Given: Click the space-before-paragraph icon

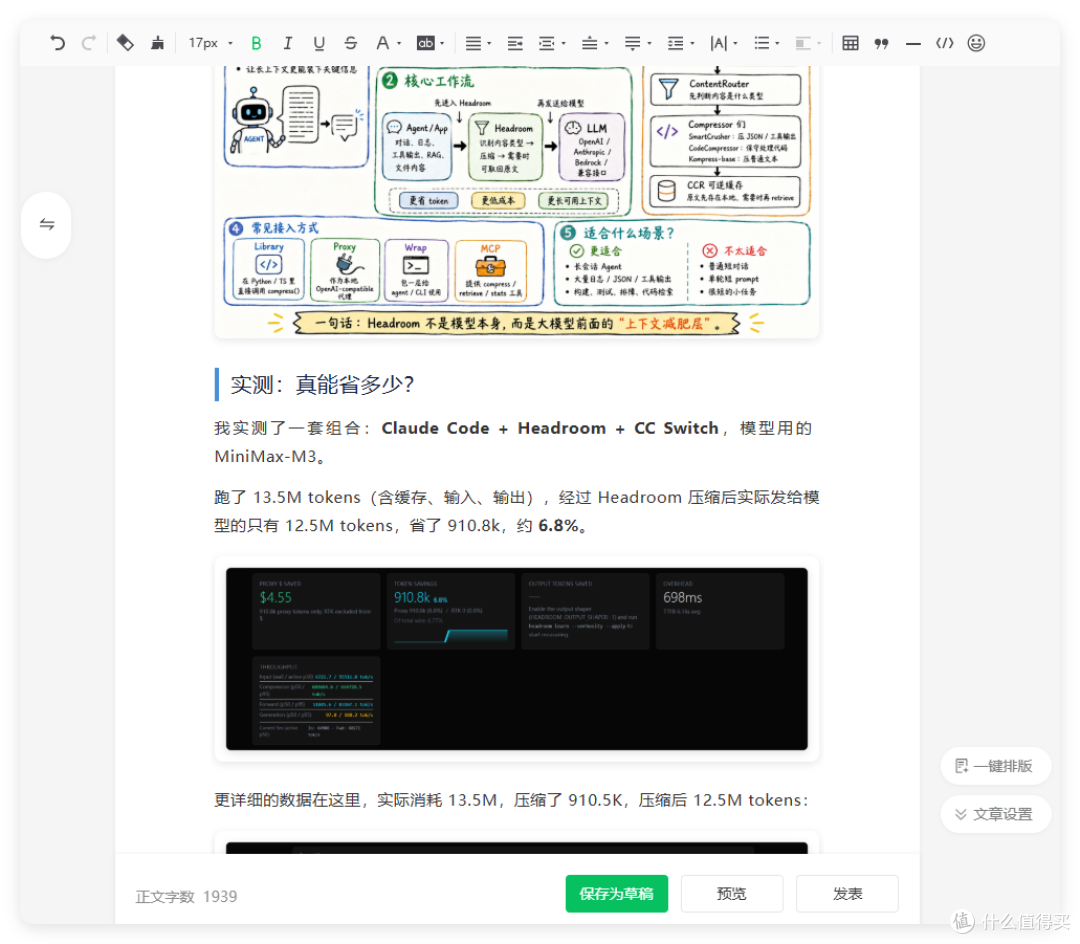Looking at the screenshot, I should point(590,43).
